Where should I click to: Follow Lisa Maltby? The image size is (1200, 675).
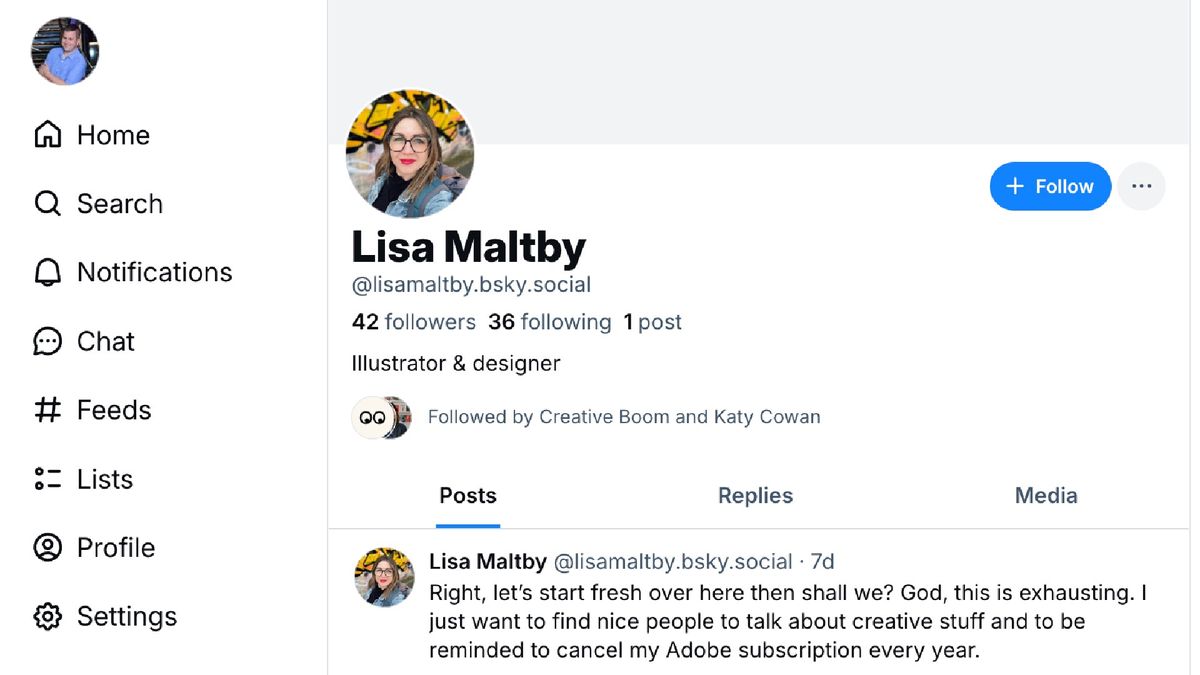(x=1049, y=187)
